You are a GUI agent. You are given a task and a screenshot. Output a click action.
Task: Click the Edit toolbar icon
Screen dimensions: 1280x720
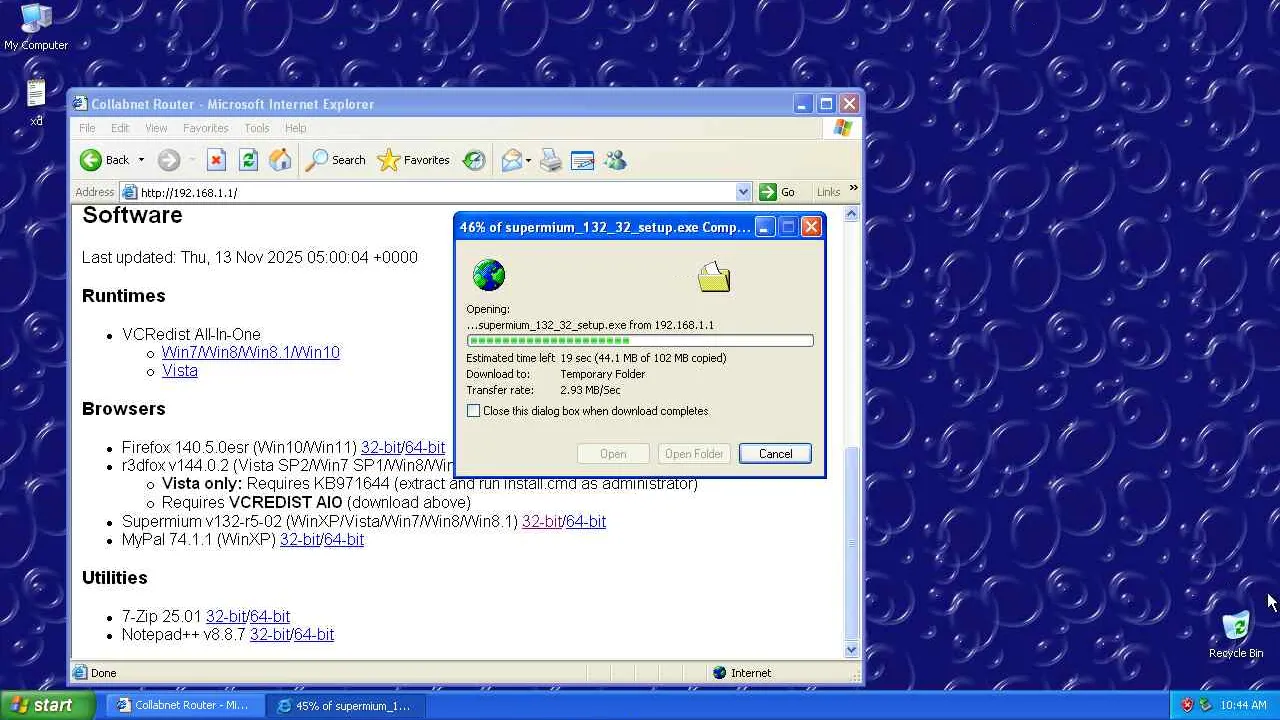[582, 160]
